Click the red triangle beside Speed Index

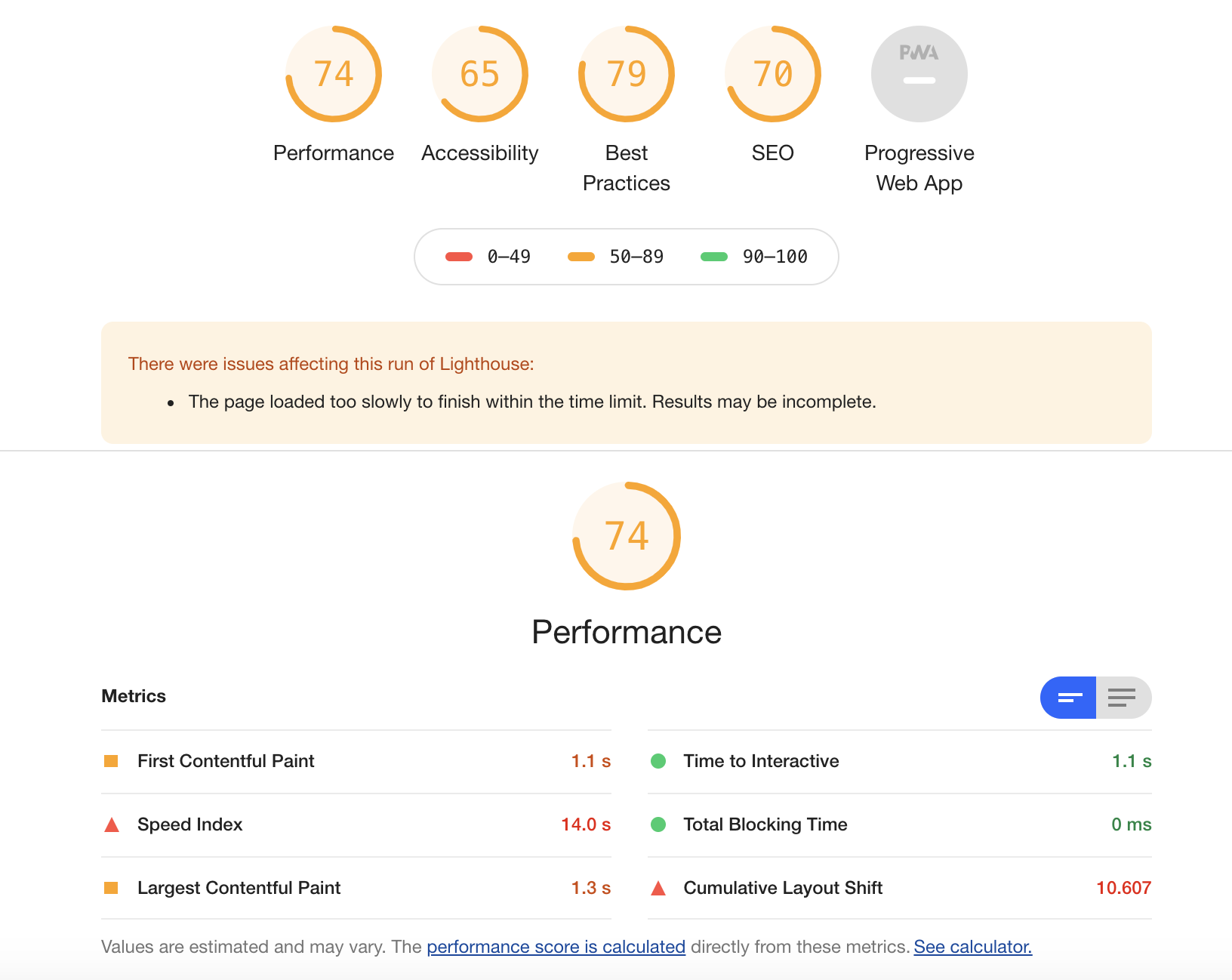pos(112,824)
